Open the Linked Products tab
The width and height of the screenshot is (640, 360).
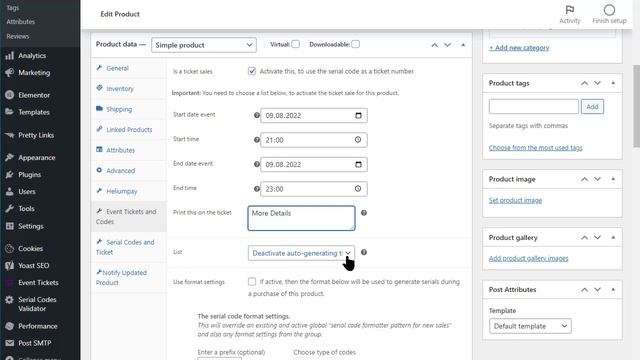click(129, 129)
